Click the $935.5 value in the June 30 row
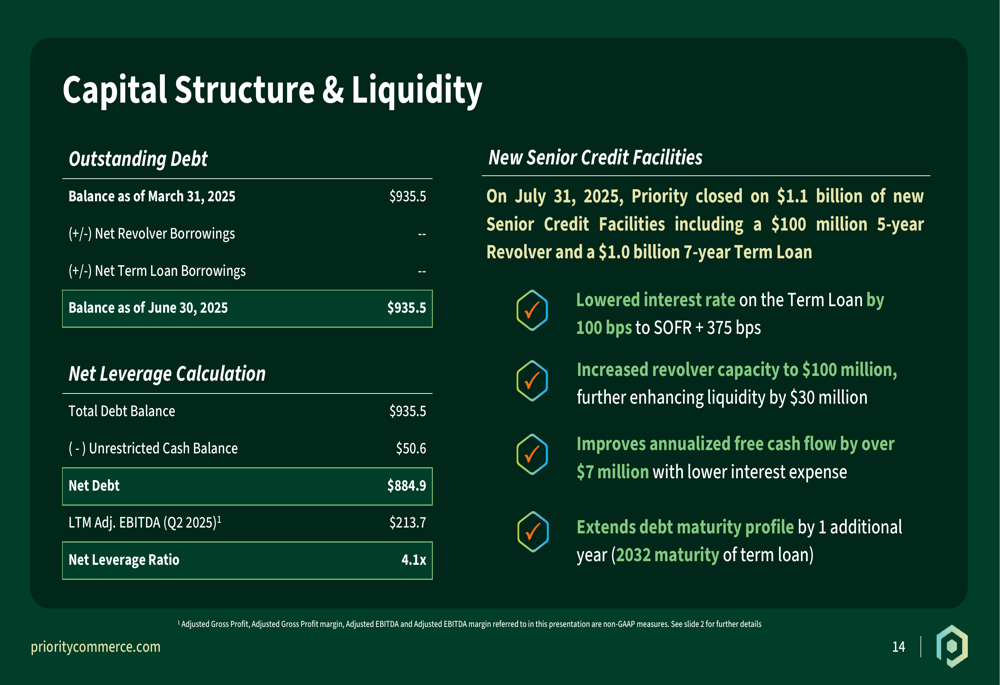This screenshot has height=685, width=1000. pos(406,308)
